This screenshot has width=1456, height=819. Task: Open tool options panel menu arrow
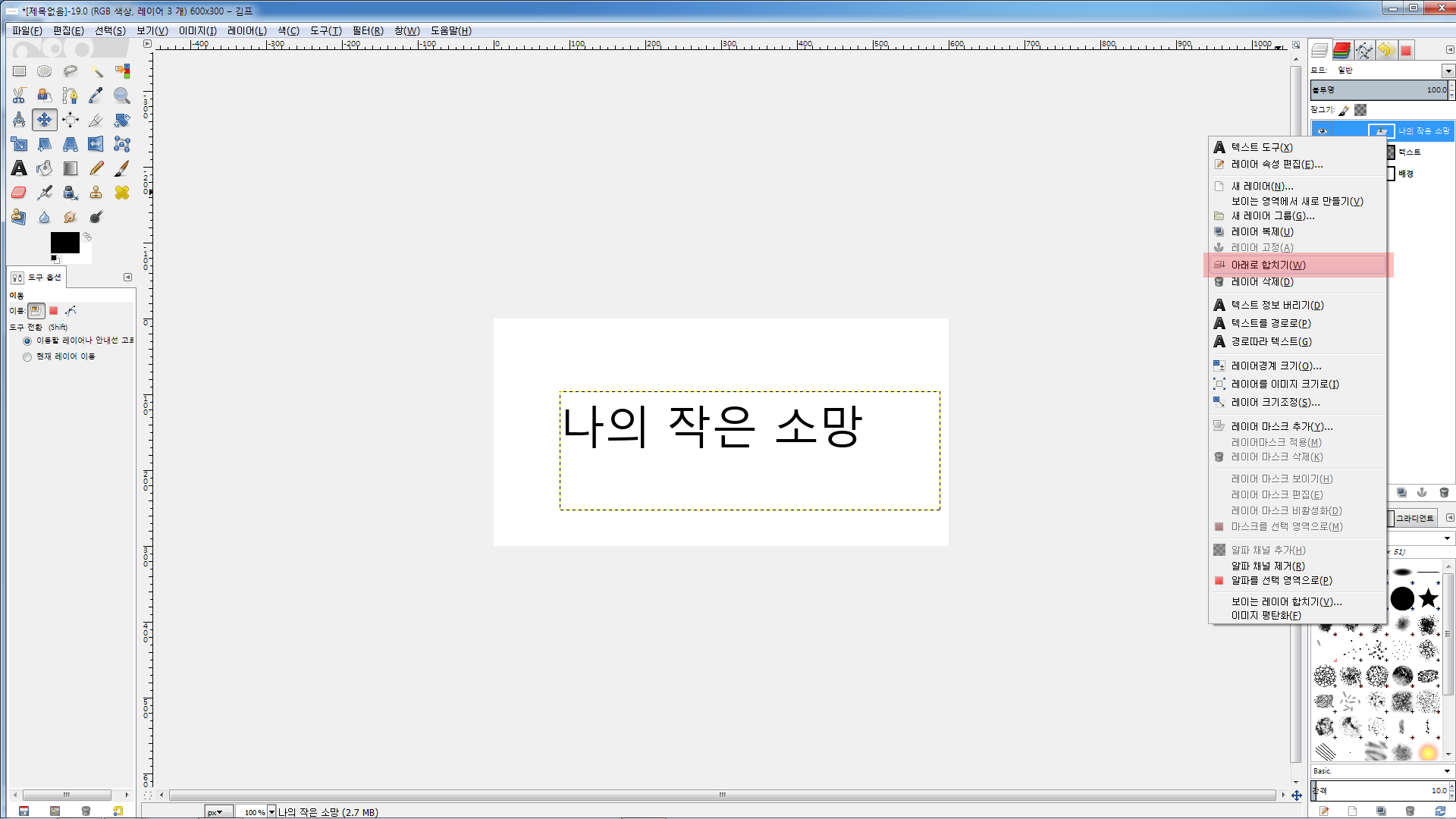[x=127, y=278]
